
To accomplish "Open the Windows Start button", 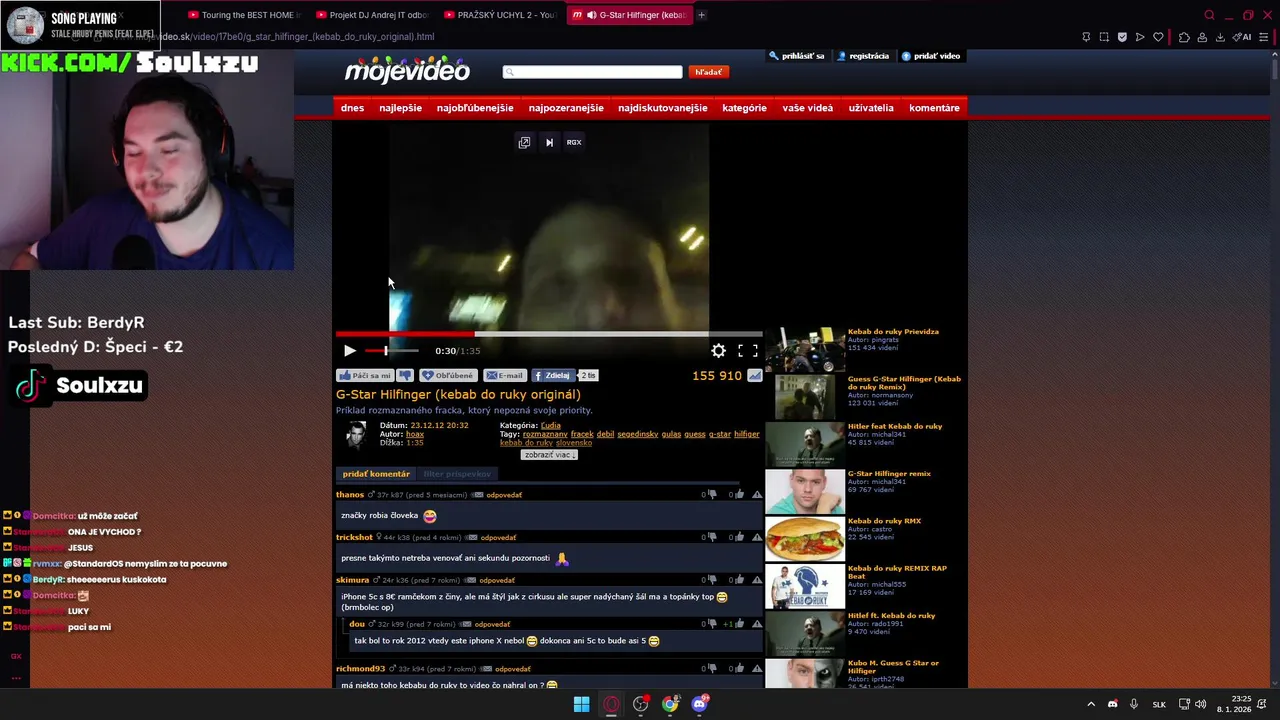I will [x=581, y=704].
